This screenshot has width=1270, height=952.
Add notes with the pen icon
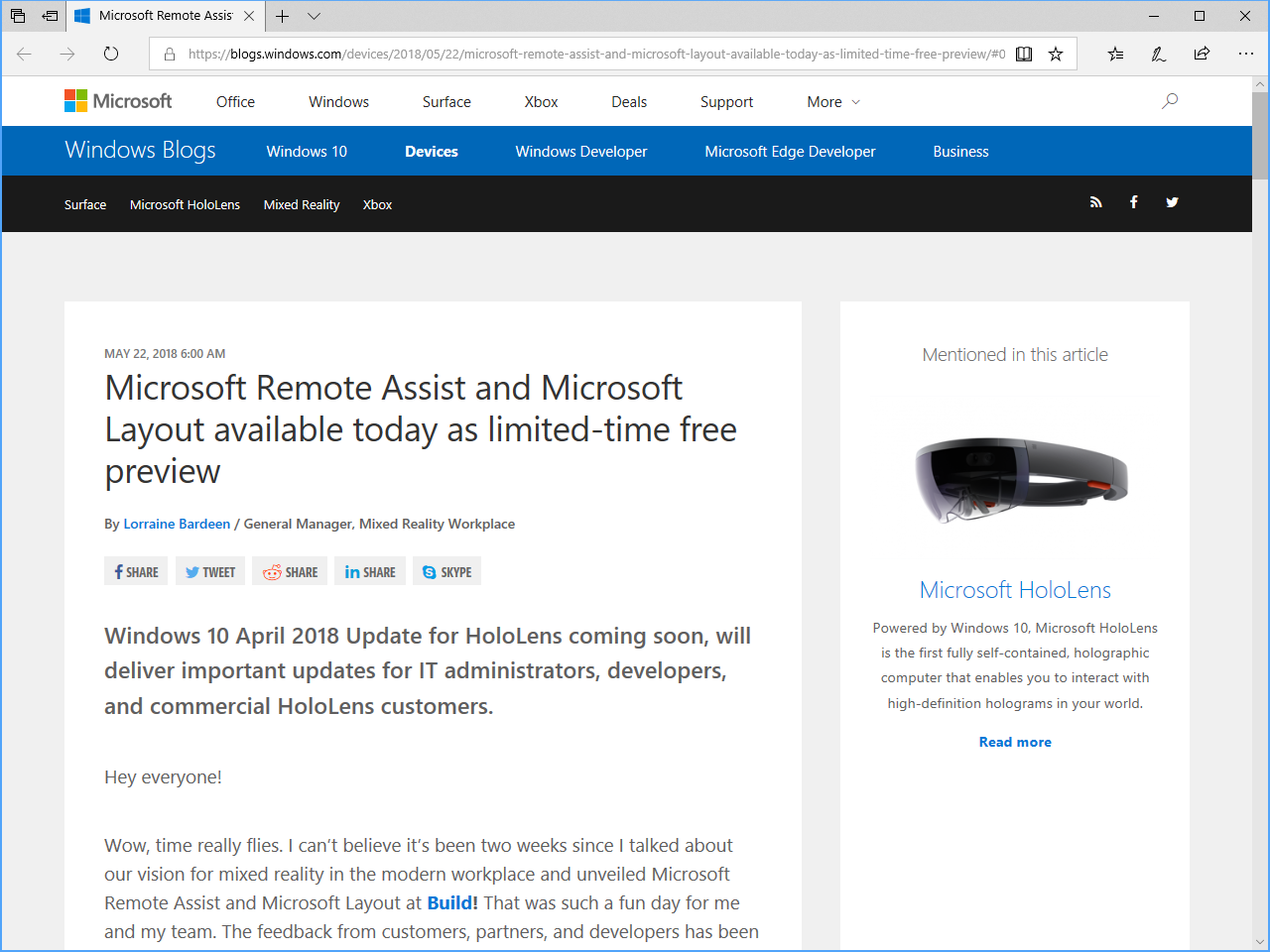[x=1159, y=55]
